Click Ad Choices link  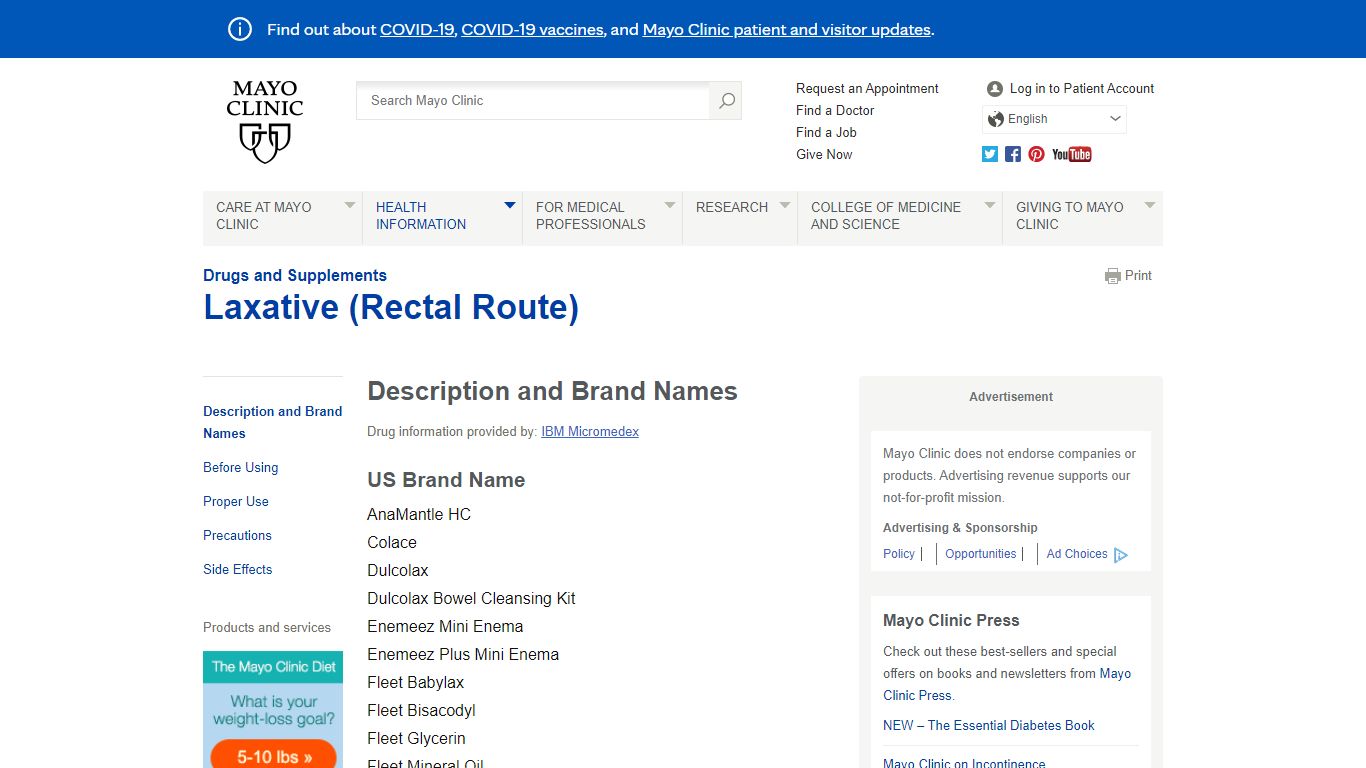(x=1077, y=554)
